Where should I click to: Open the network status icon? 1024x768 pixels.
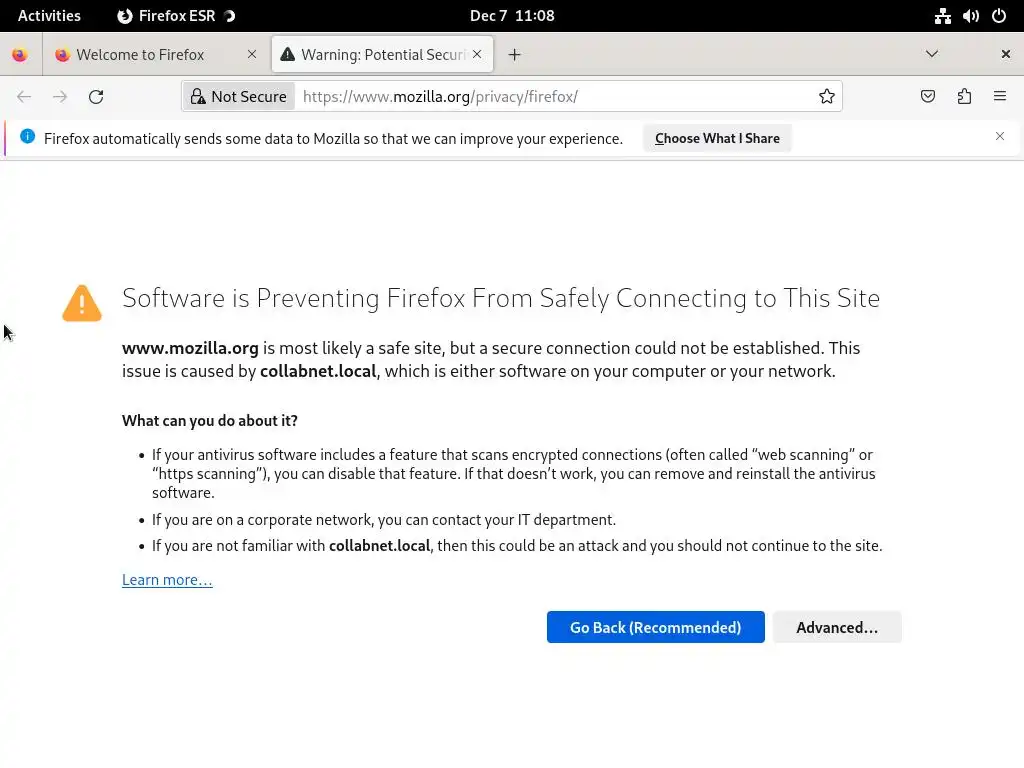[943, 16]
